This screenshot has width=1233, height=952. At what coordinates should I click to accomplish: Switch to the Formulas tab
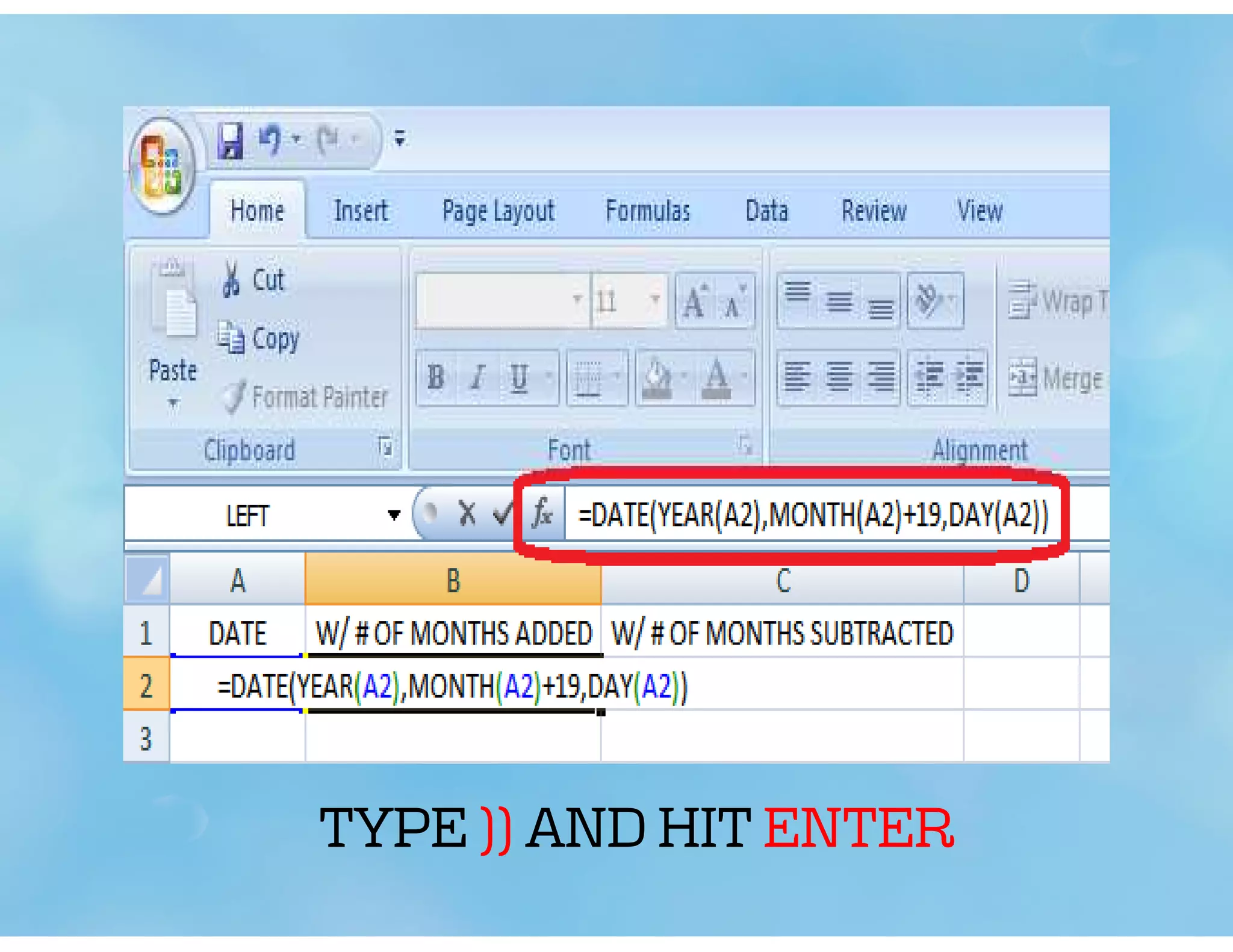tap(647, 211)
